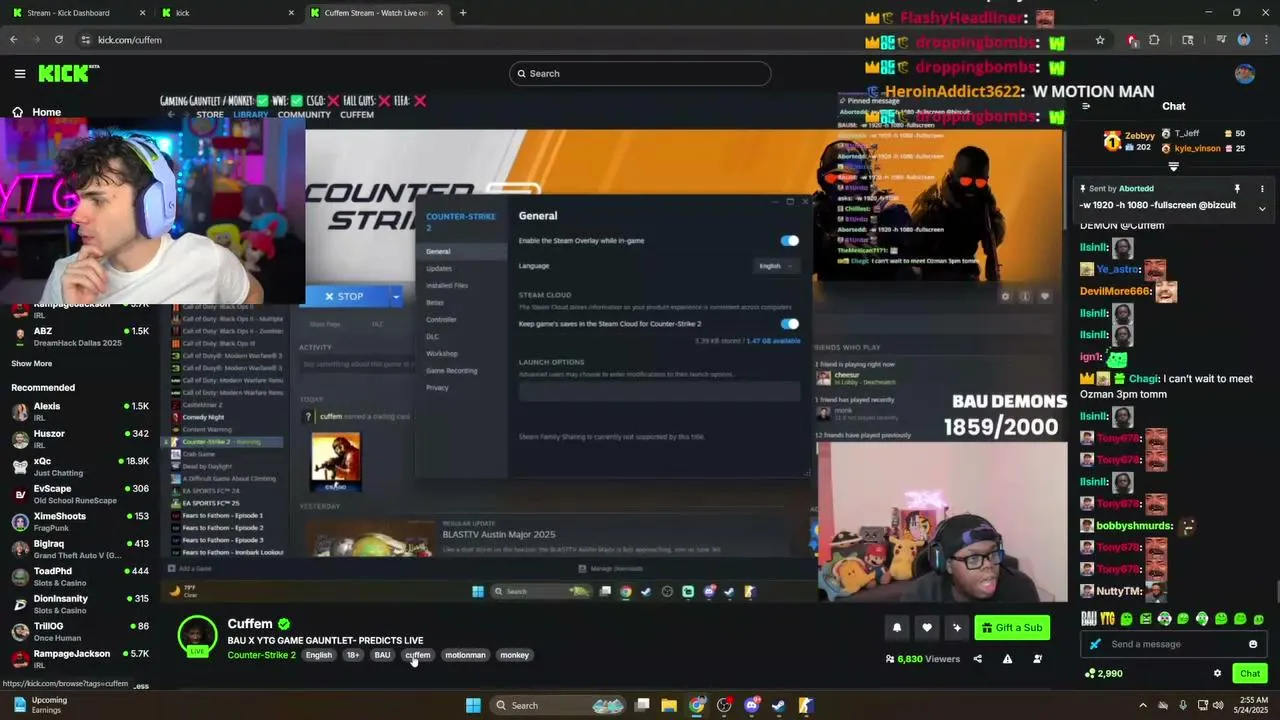This screenshot has height=720, width=1280.
Task: Open ToadPhd's recommended channel
Action: pyautogui.click(x=80, y=577)
